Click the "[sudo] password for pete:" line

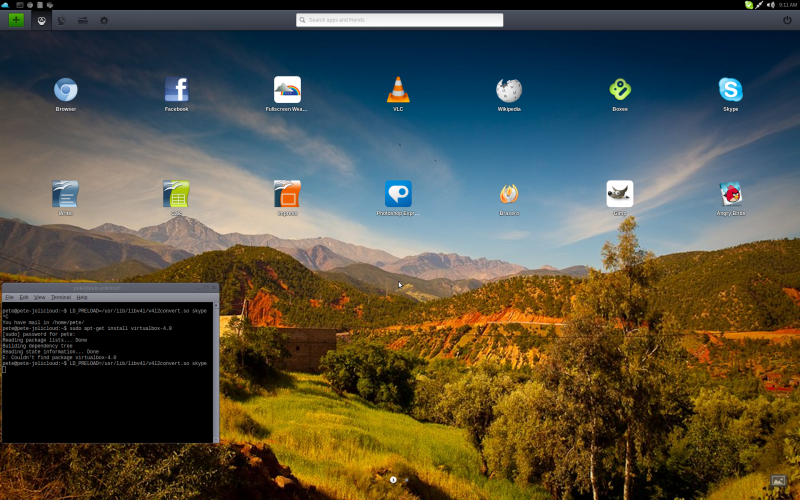coord(39,334)
